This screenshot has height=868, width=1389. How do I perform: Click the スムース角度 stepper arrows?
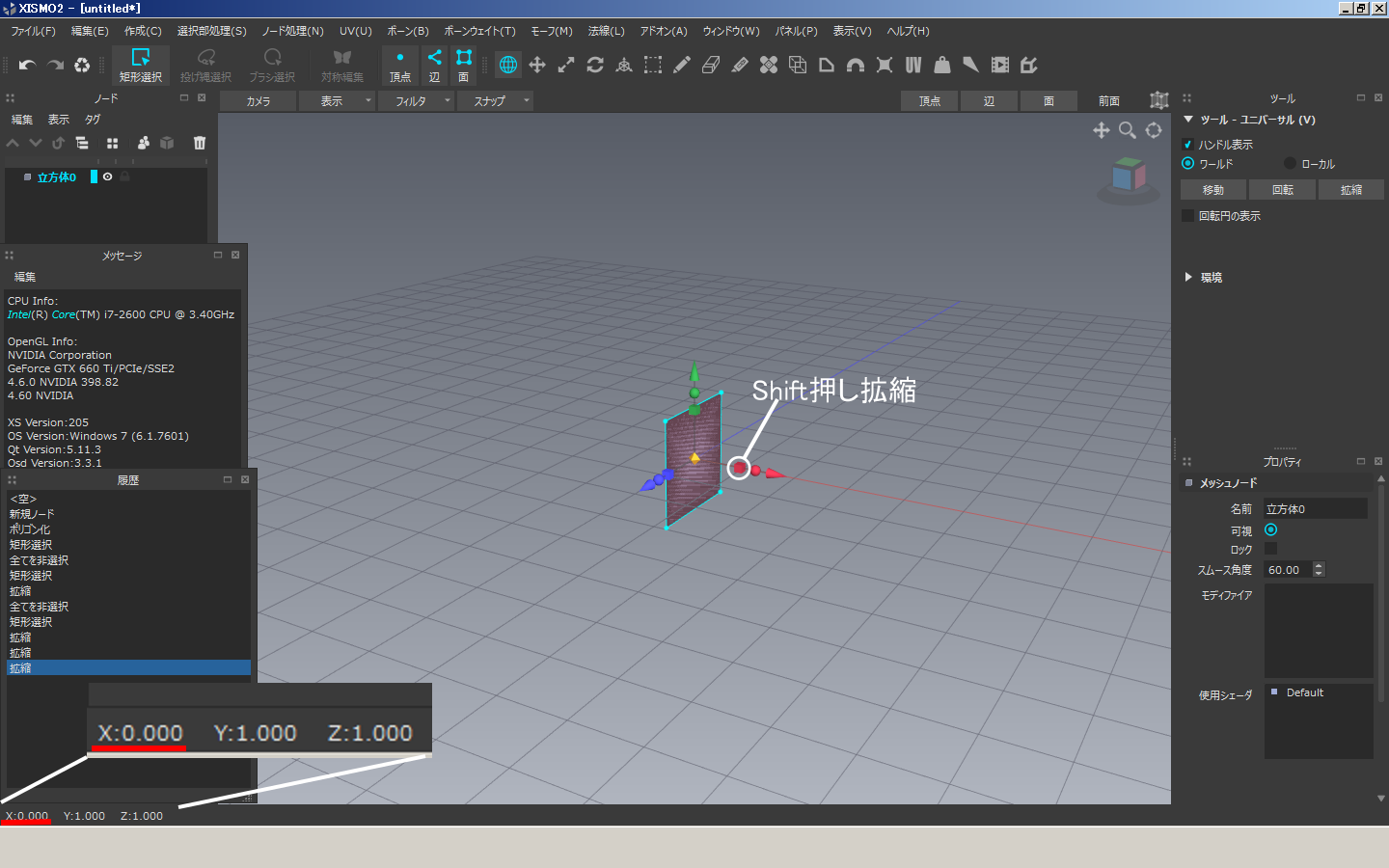1320,570
